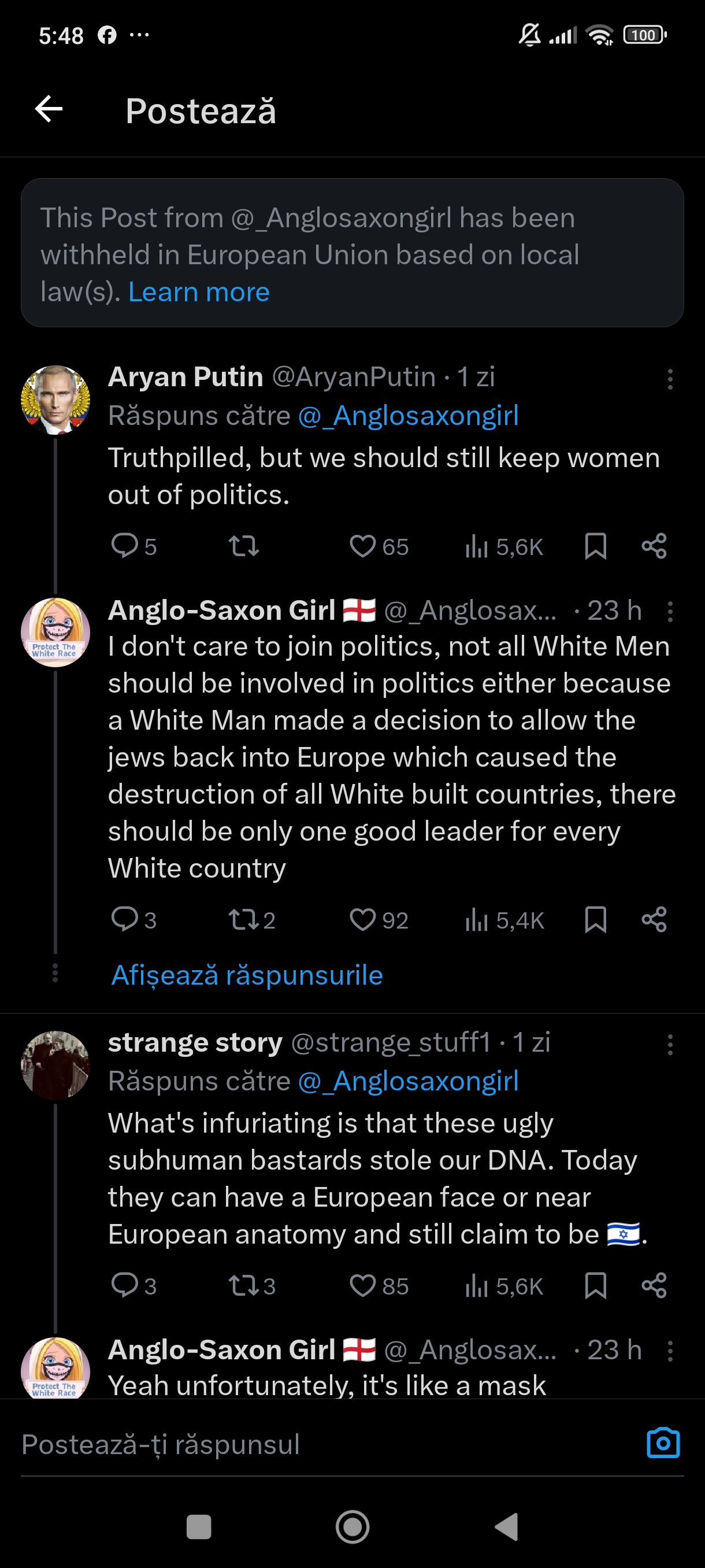Screen dimensions: 705x1568
Task: Tap the back arrow next to Postează
Action: pyautogui.click(x=49, y=110)
